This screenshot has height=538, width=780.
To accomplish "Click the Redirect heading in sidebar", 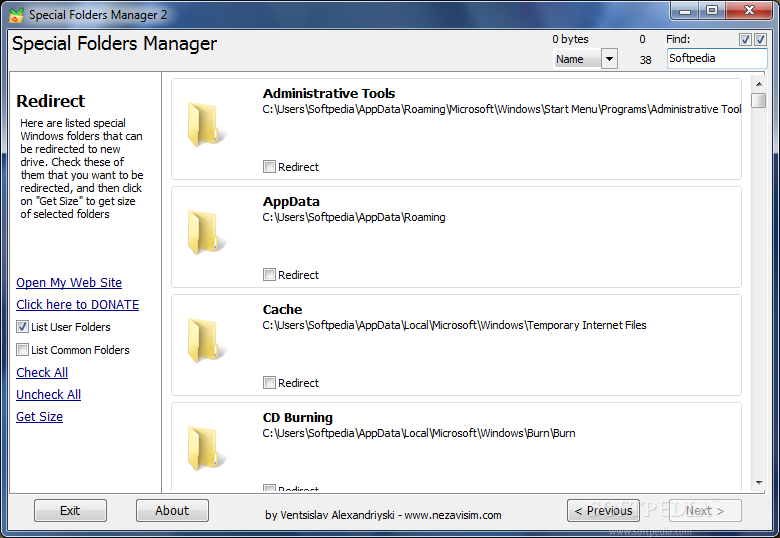I will coord(51,101).
